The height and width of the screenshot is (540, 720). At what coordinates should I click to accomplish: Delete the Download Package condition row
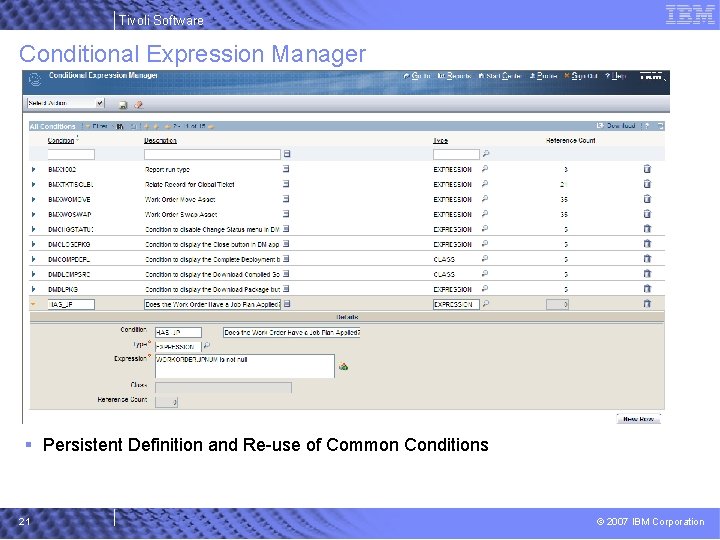pyautogui.click(x=647, y=288)
